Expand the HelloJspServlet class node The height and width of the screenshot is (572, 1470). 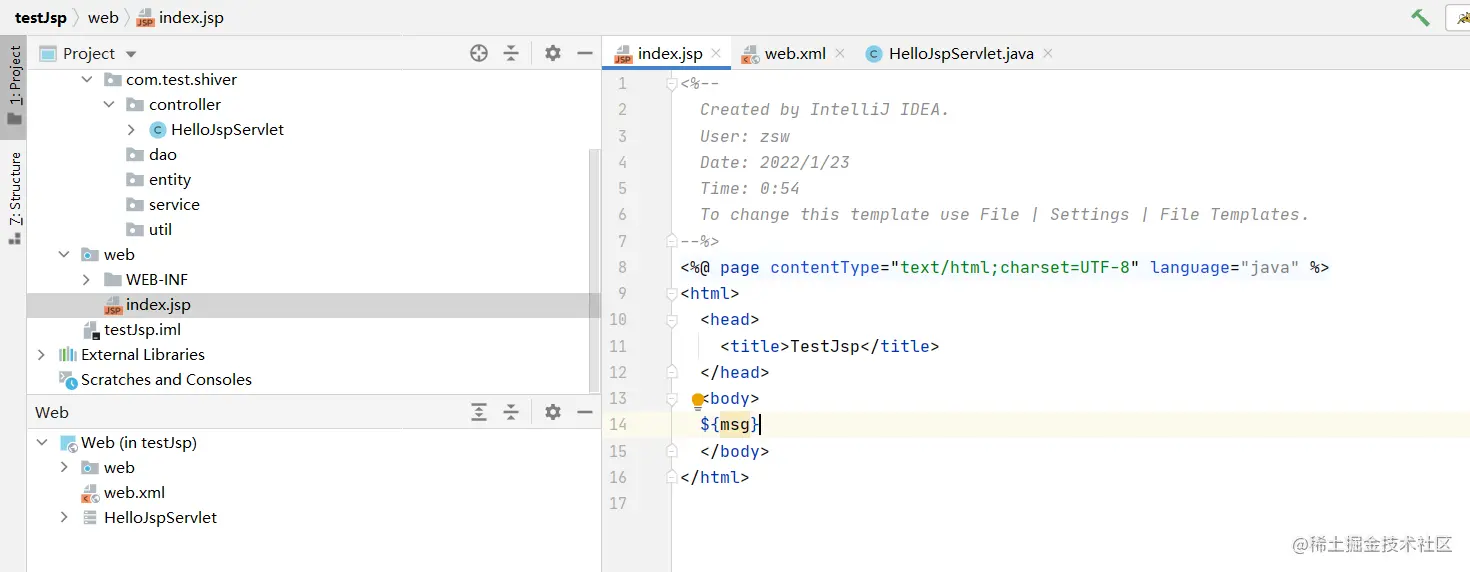pyautogui.click(x=131, y=129)
